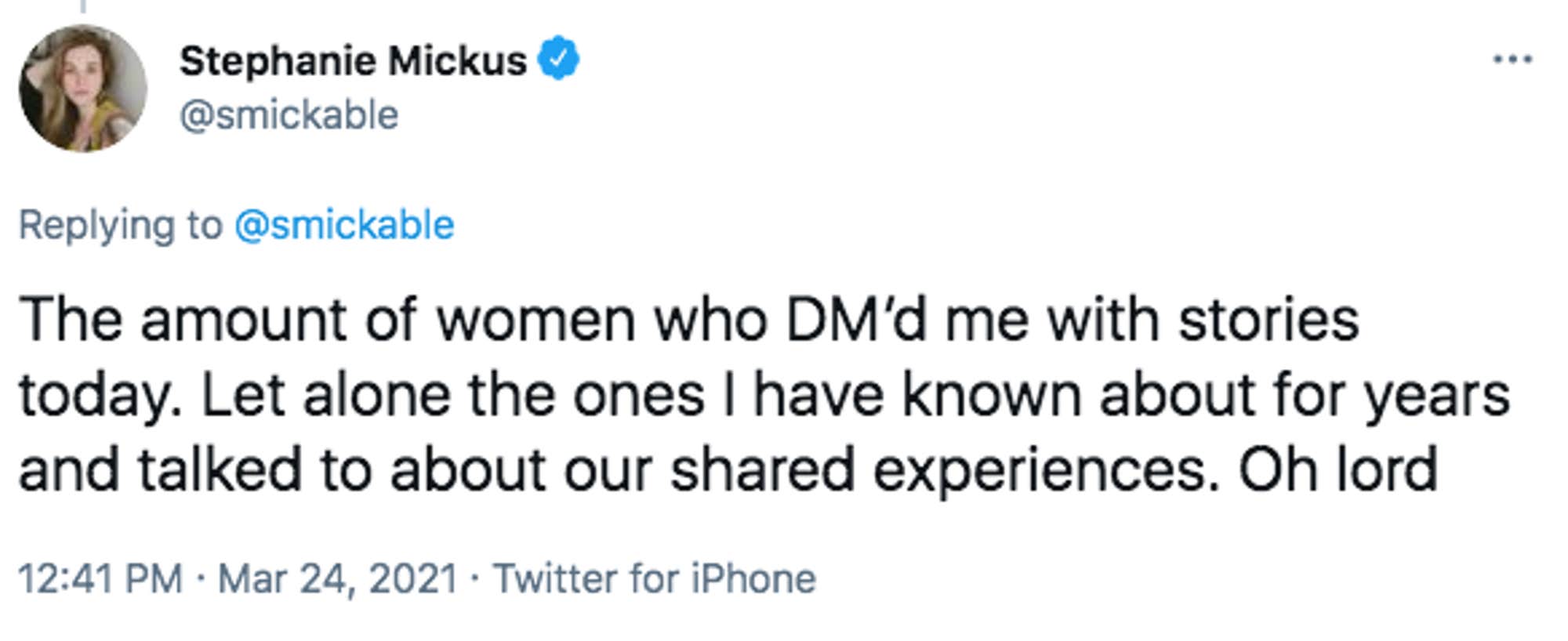Click the blue verified badge

558,58
